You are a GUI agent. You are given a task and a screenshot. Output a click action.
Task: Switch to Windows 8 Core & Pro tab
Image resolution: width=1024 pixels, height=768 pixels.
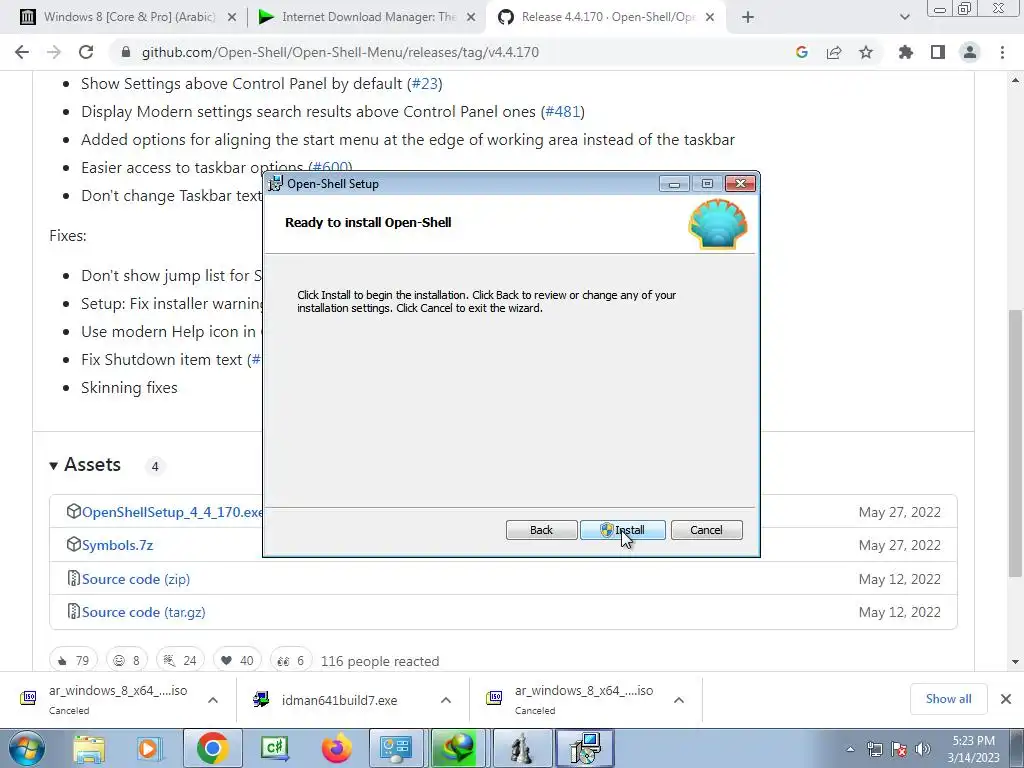tap(129, 17)
